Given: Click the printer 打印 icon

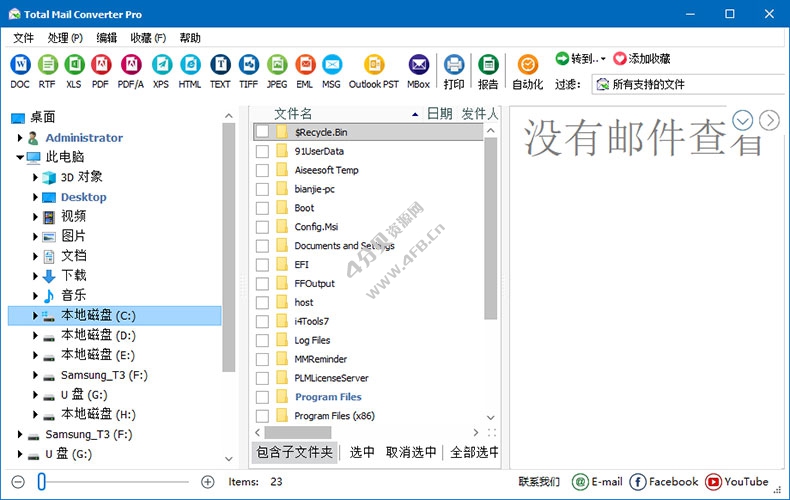Looking at the screenshot, I should (454, 65).
